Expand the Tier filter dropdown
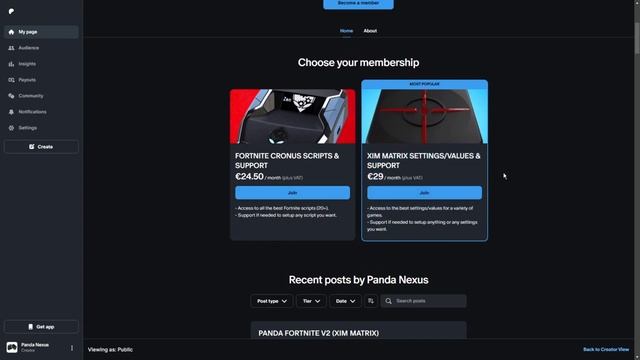This screenshot has height=360, width=640. coord(311,301)
